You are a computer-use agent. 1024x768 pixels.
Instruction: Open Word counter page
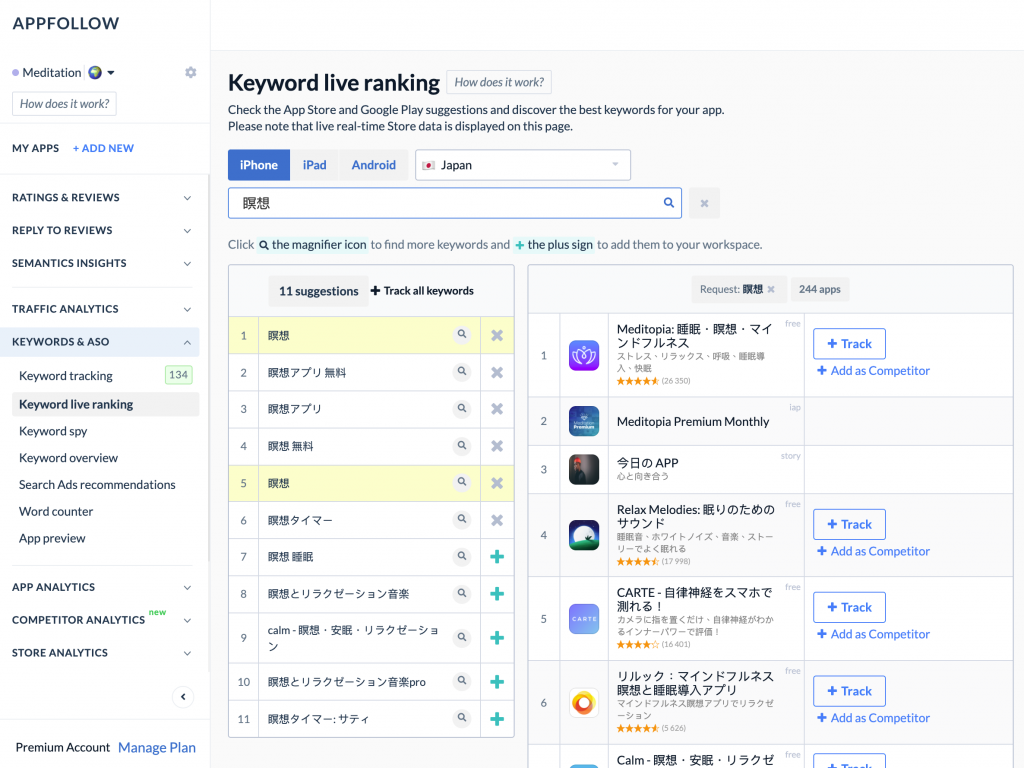[56, 511]
